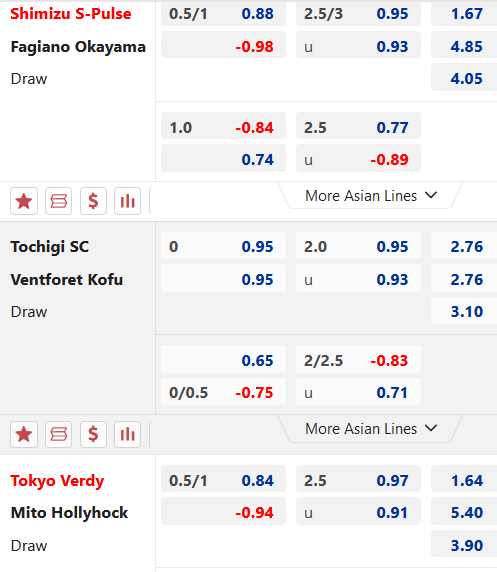This screenshot has height=572, width=497.
Task: Select Tokyo Verdy win odds 1.64
Action: point(464,480)
